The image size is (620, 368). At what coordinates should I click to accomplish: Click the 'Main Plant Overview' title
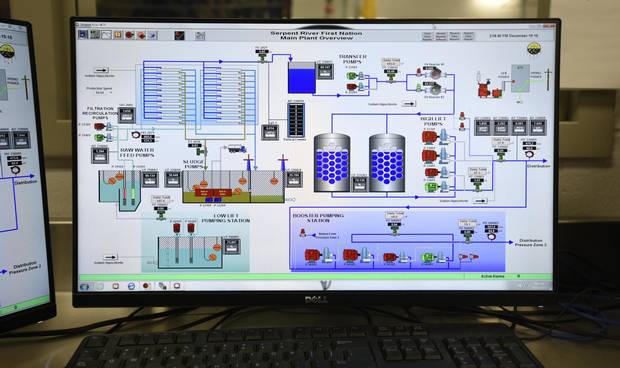(316, 38)
